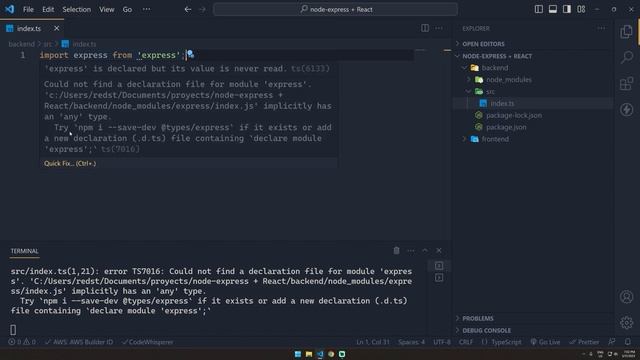The width and height of the screenshot is (640, 360).
Task: Open package.json in Explorer
Action: [x=506, y=127]
